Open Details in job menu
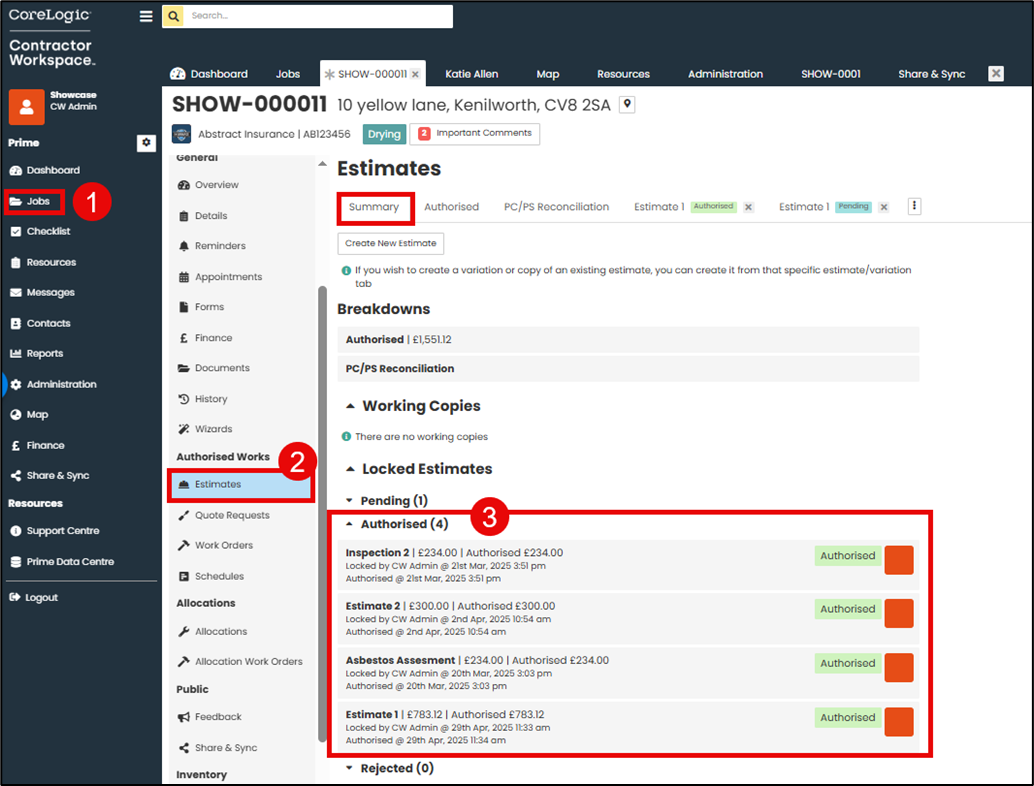 tap(202, 216)
